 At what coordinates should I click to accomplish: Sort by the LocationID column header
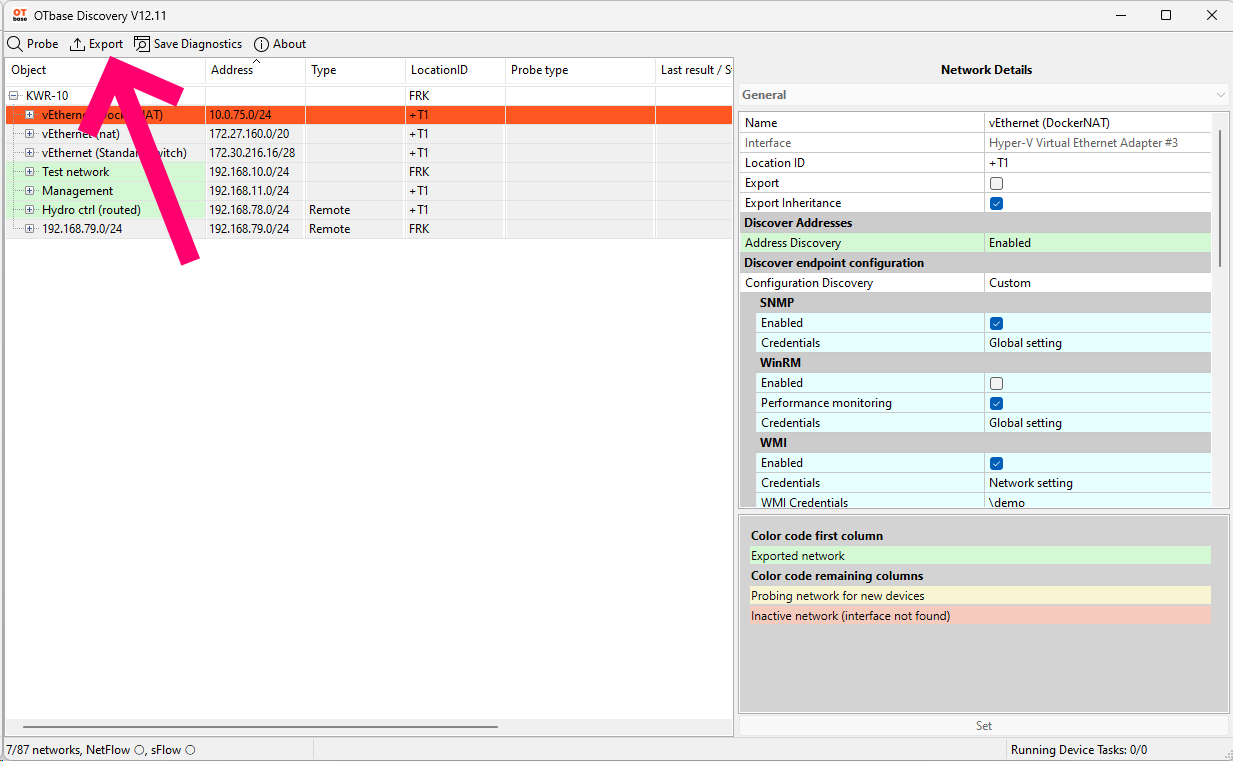click(455, 70)
